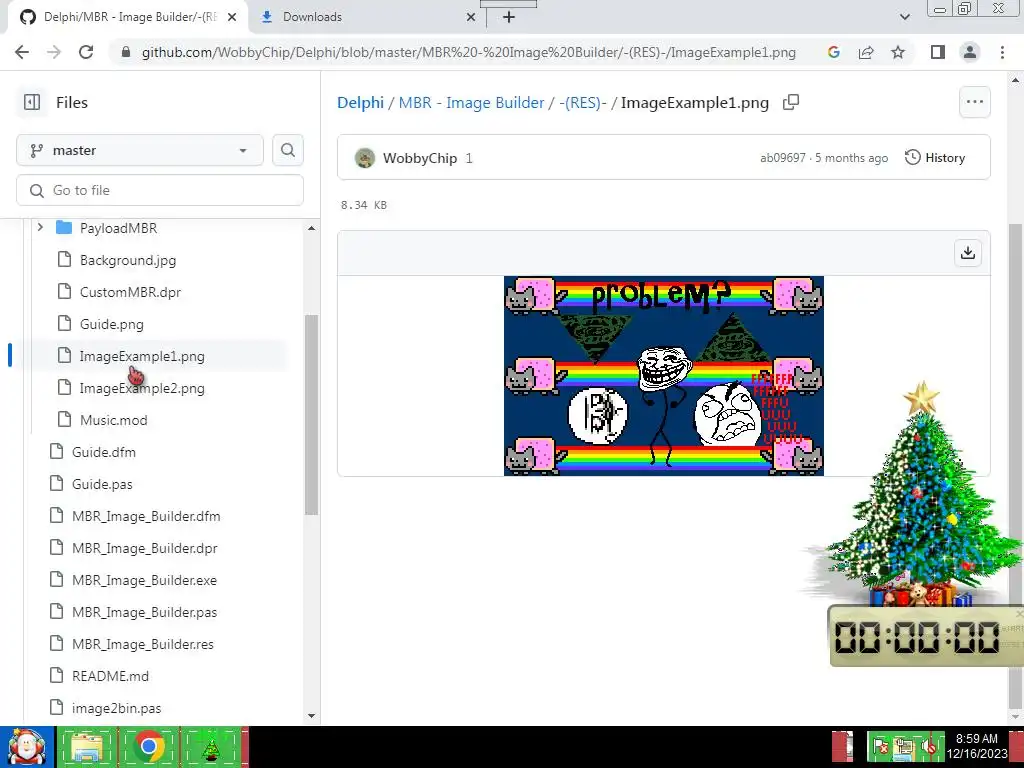This screenshot has width=1024, height=768.
Task: Open File Explorer from the taskbar
Action: pos(87,747)
